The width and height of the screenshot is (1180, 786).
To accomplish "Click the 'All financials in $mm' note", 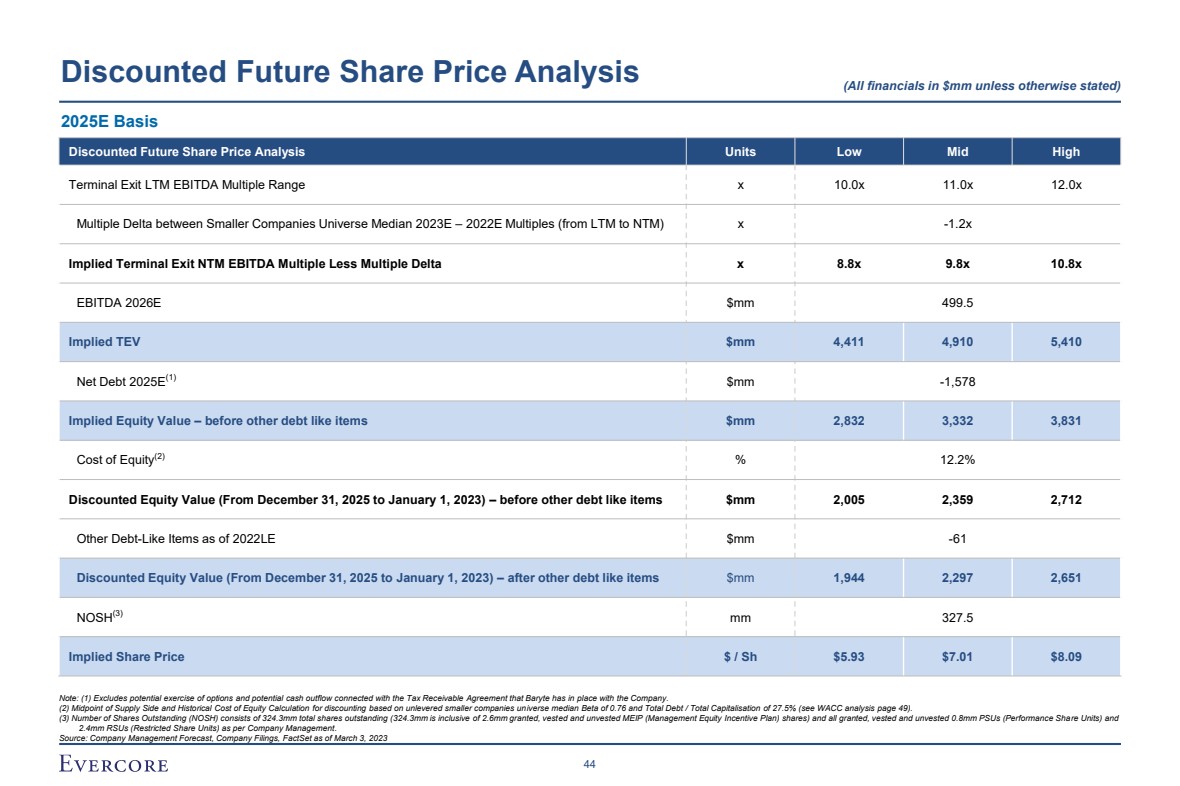I will [982, 86].
